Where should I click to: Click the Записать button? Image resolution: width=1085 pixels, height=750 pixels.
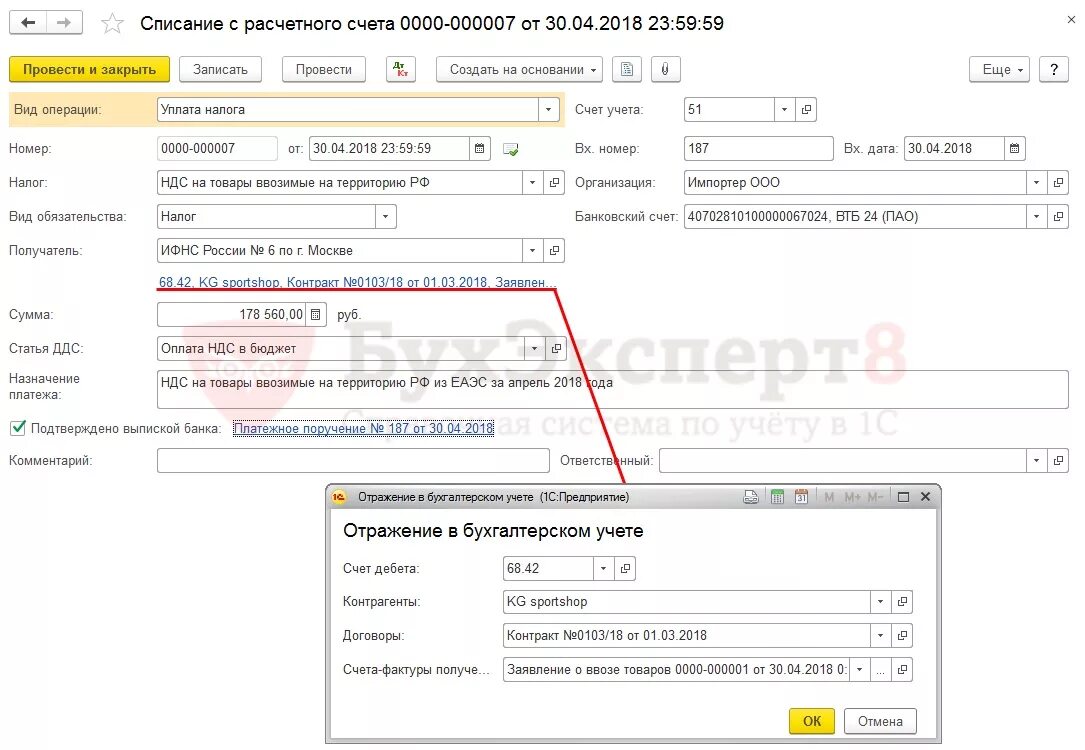[220, 69]
